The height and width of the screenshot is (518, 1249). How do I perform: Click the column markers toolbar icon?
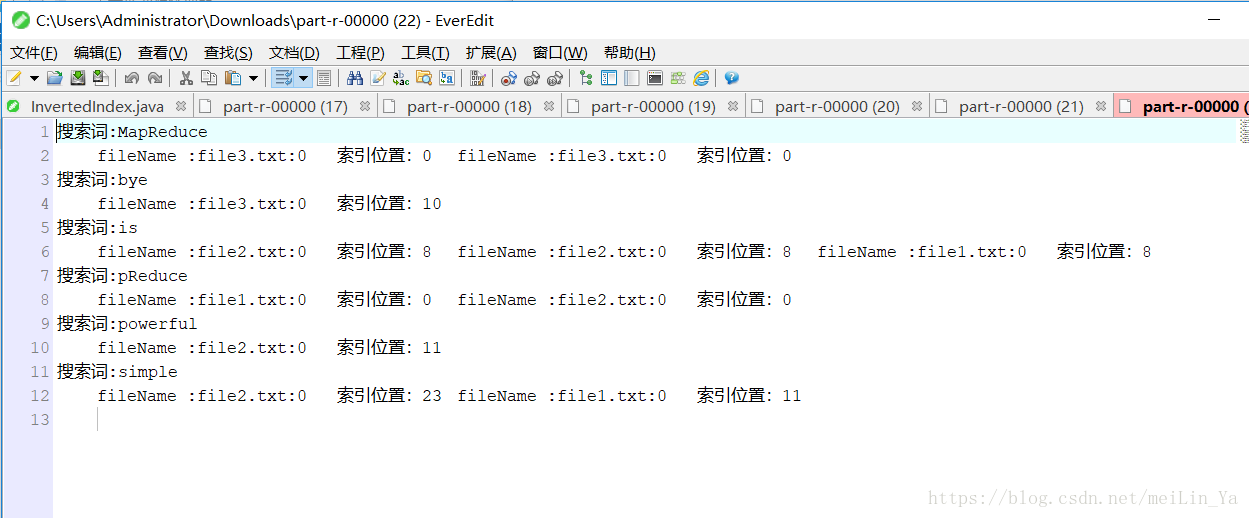478,78
